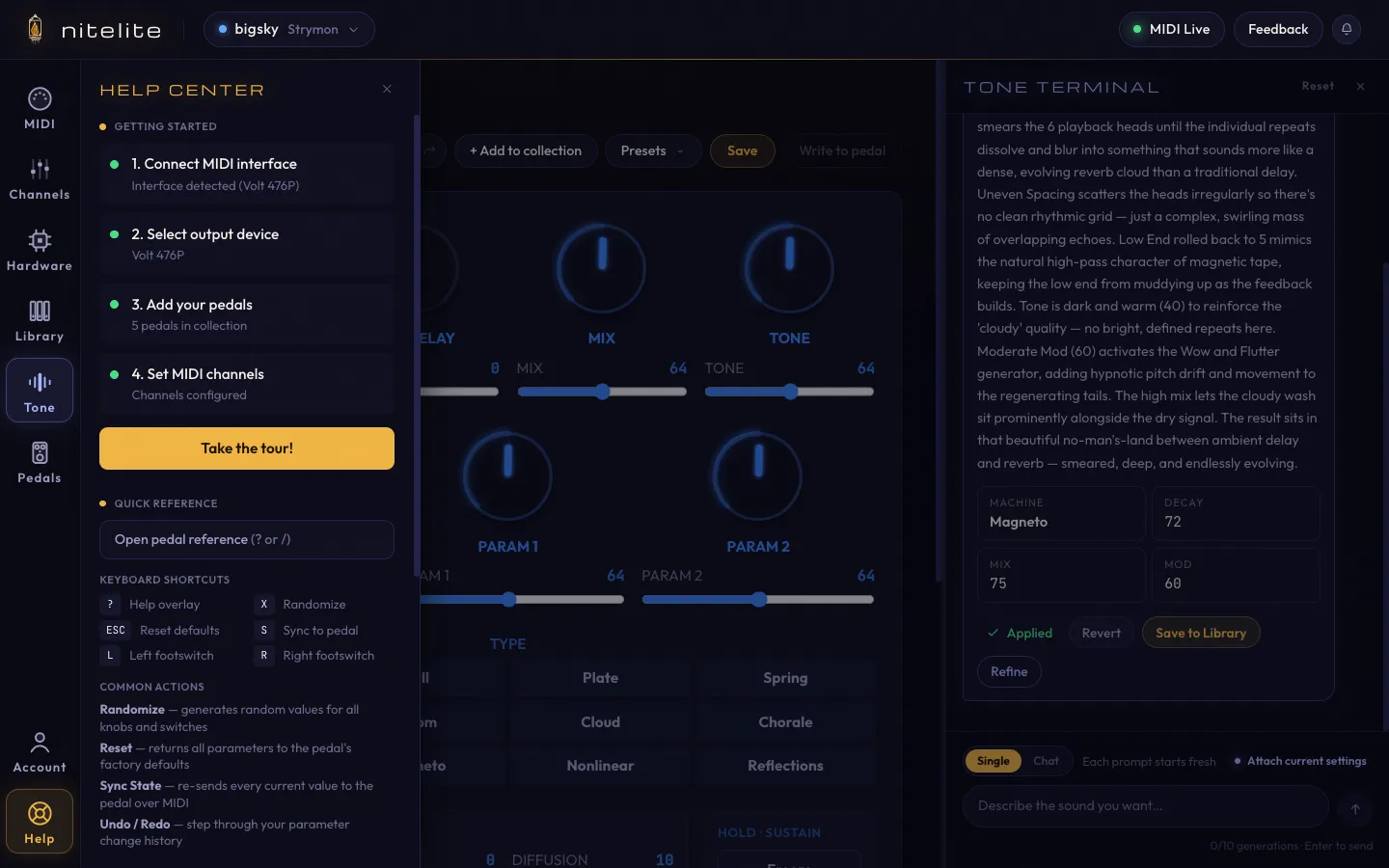Toggle MIDI Live status

pos(1171,29)
